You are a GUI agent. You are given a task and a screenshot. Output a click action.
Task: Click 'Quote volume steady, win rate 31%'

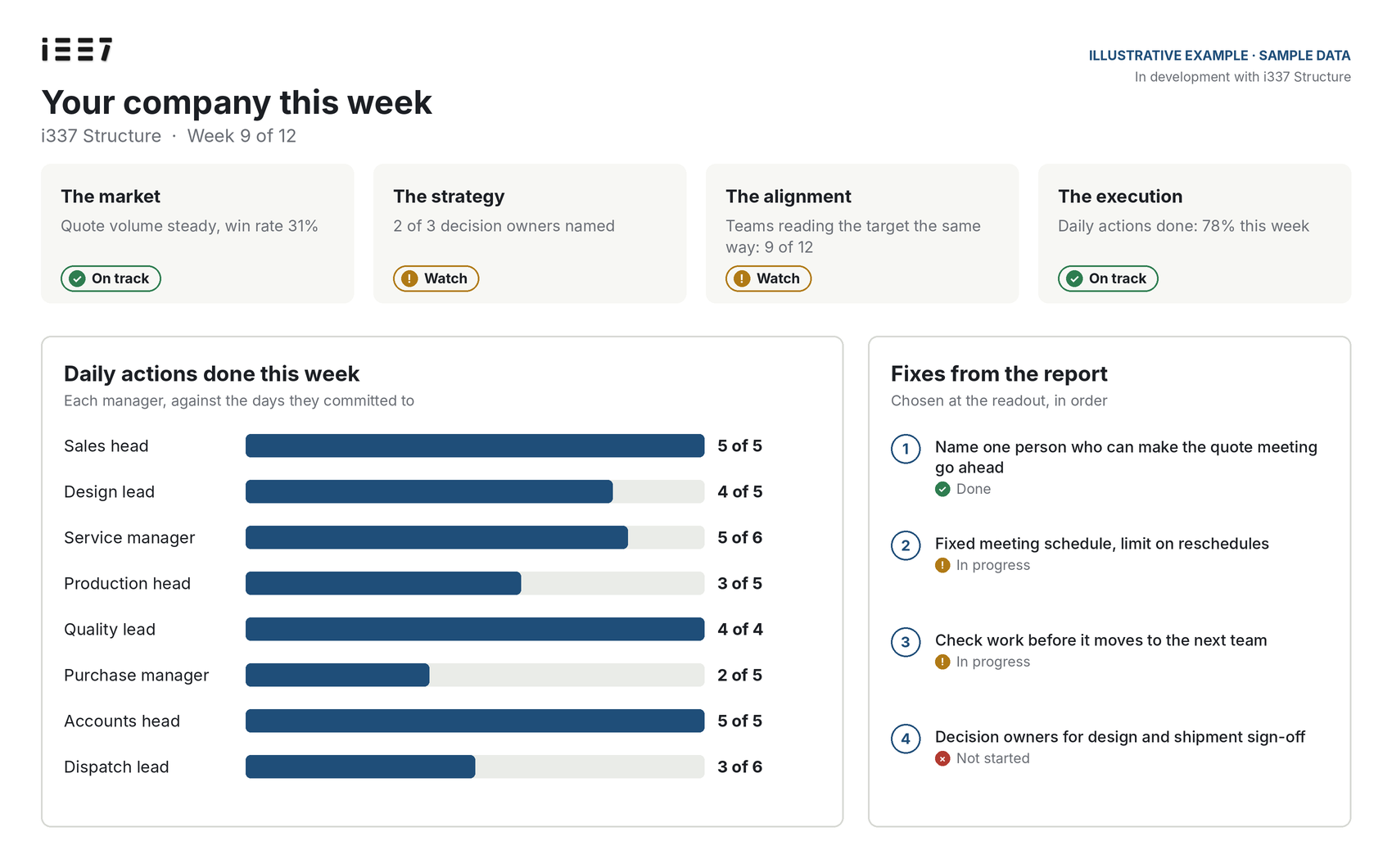click(x=189, y=226)
